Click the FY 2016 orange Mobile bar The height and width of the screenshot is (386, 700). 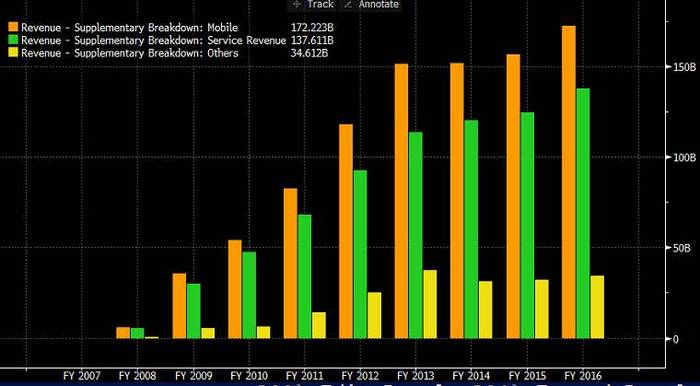[568, 182]
